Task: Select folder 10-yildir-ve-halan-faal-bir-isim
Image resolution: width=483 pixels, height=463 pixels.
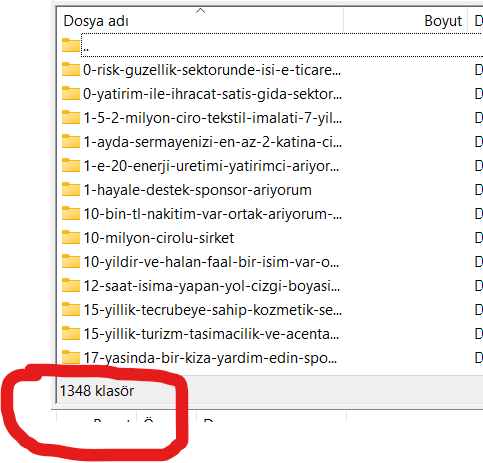Action: coord(211,262)
